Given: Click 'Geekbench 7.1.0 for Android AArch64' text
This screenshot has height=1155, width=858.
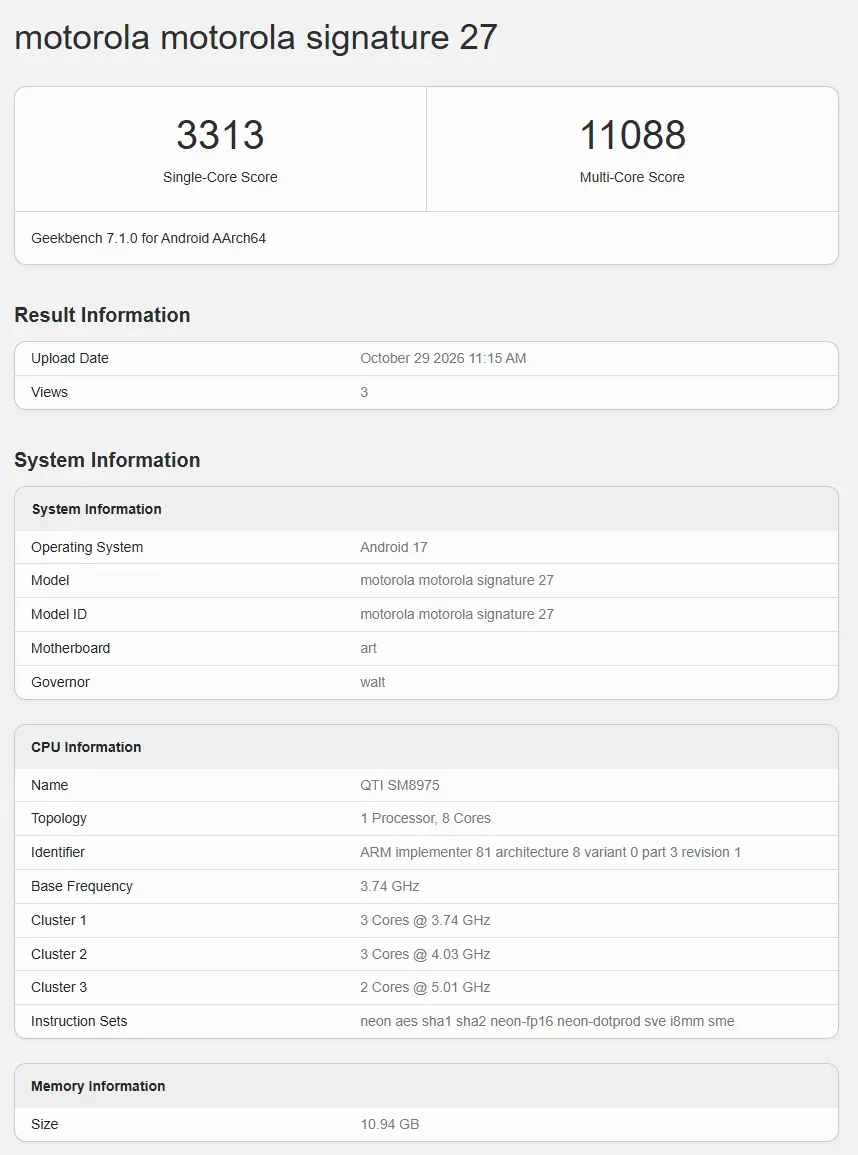Looking at the screenshot, I should (148, 238).
